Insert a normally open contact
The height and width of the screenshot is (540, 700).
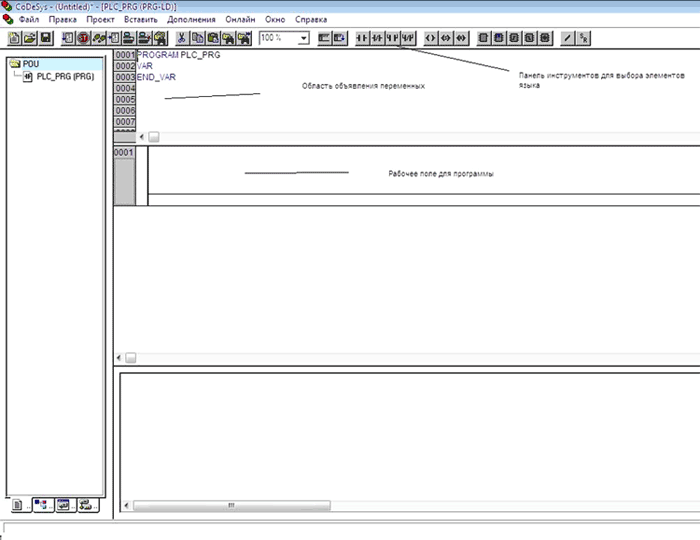pos(362,38)
